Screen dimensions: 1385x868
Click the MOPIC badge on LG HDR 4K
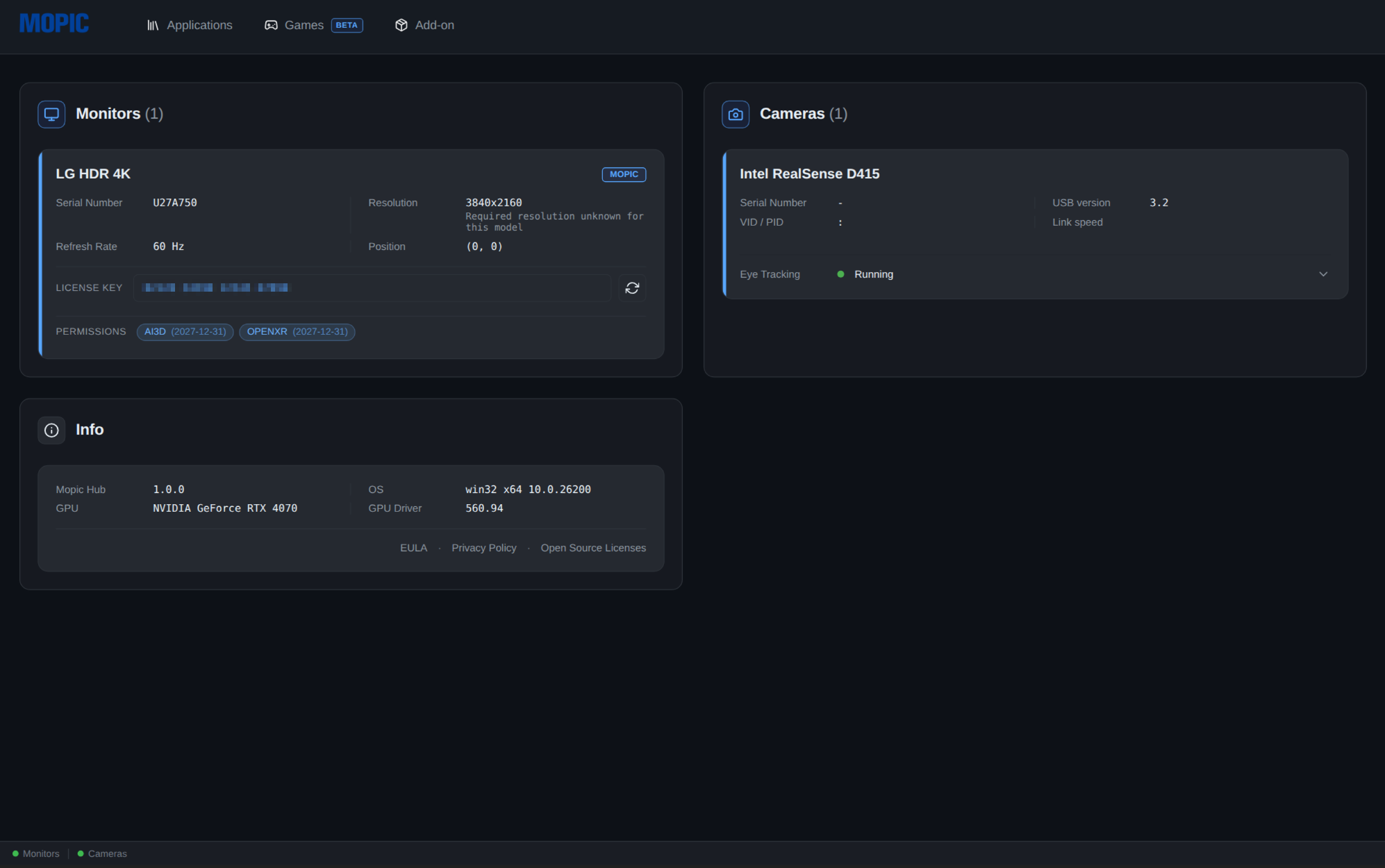click(624, 174)
